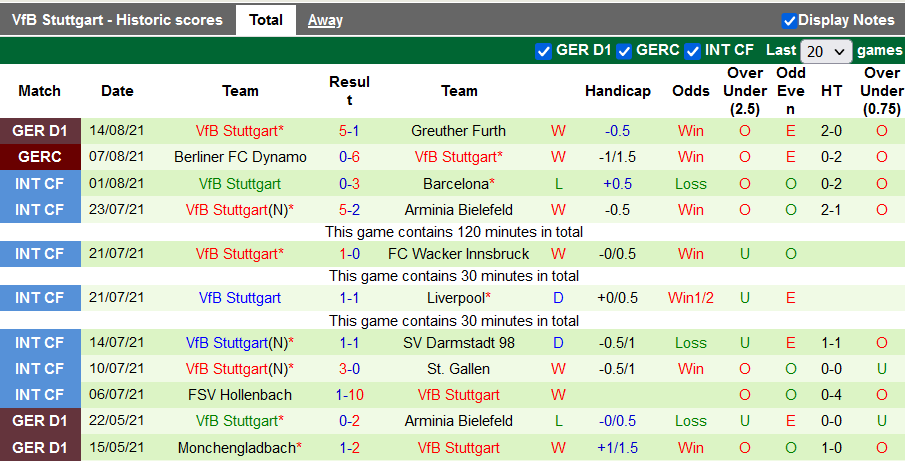The image size is (905, 461).
Task: Disable the INT CF filter checkbox
Action: click(x=692, y=51)
